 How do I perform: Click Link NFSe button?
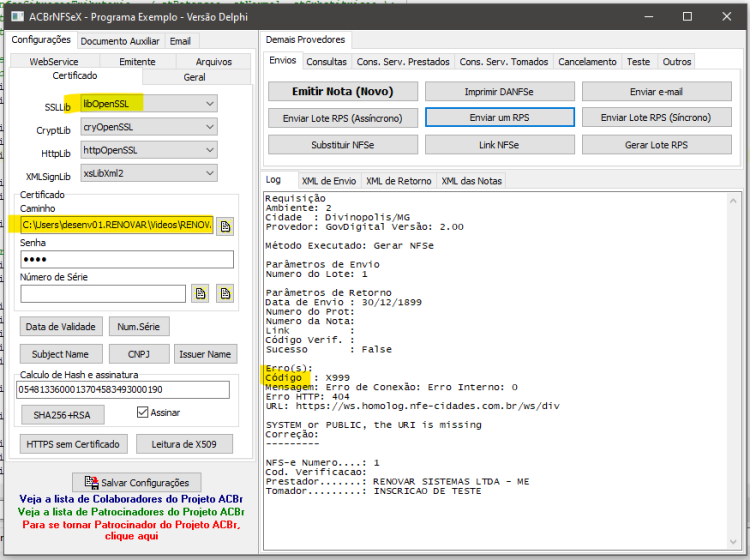(x=499, y=145)
